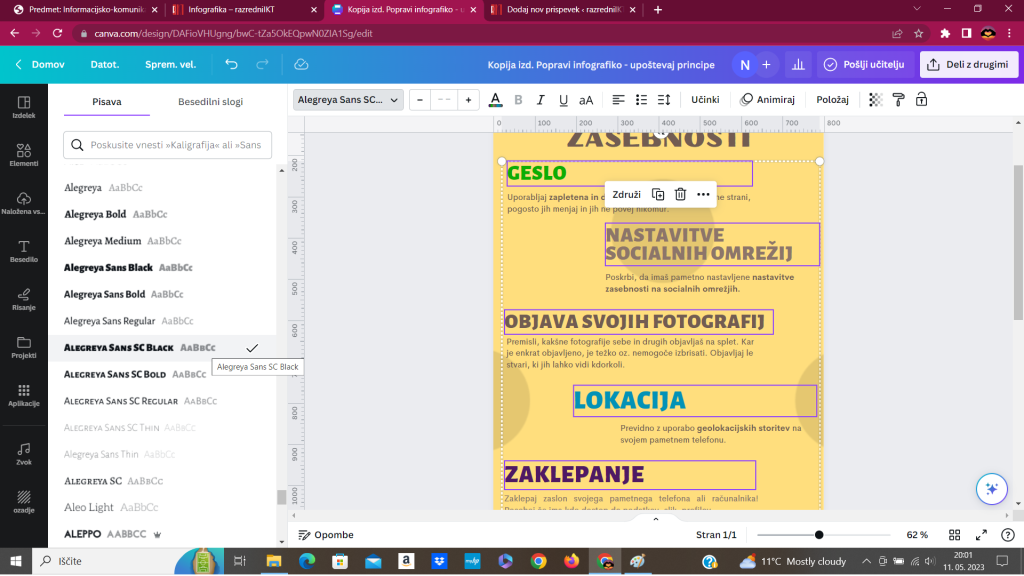Open the Sprem. vel. resize menu
The width and height of the screenshot is (1024, 576).
[170, 65]
